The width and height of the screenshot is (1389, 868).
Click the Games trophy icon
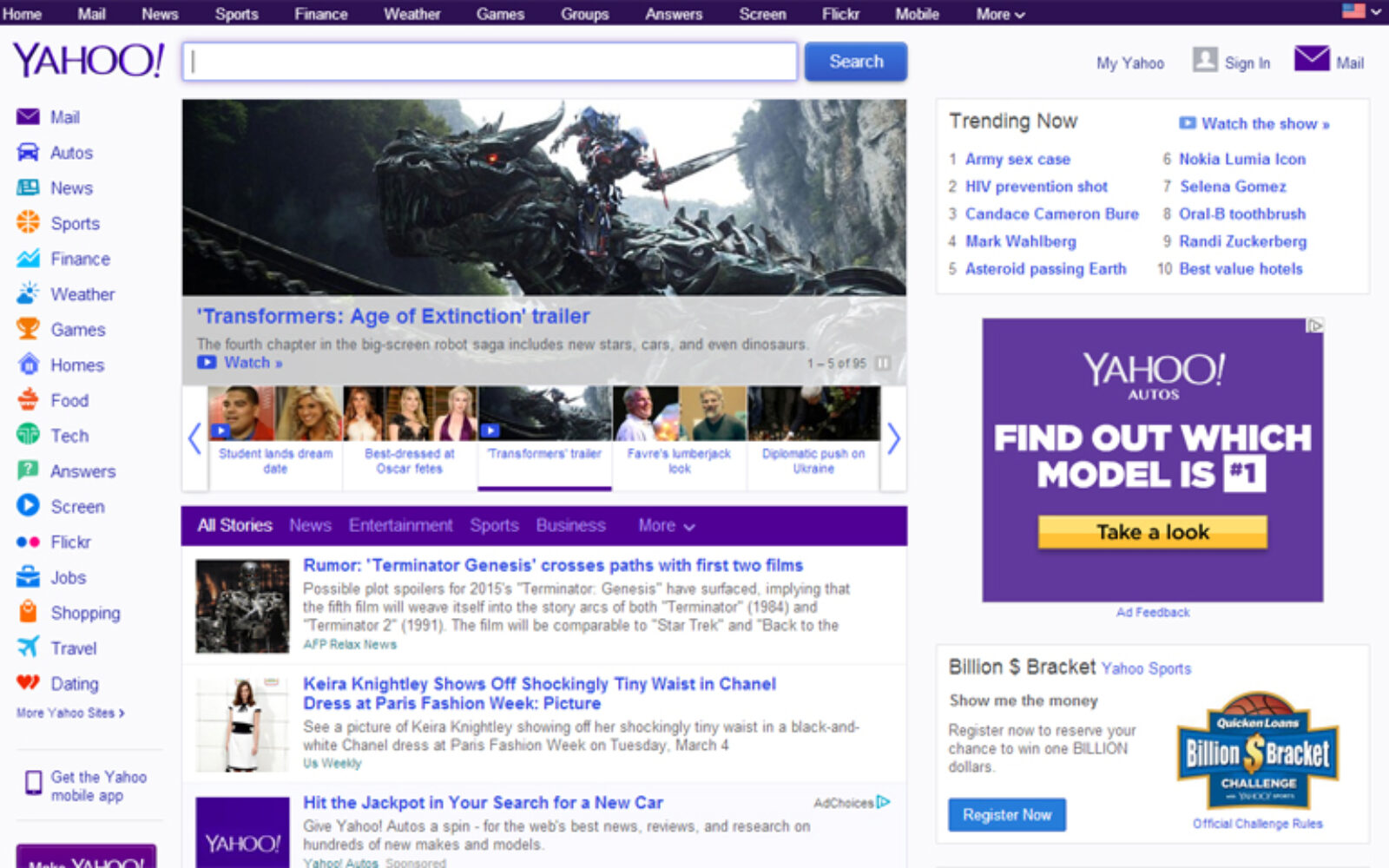[28, 329]
